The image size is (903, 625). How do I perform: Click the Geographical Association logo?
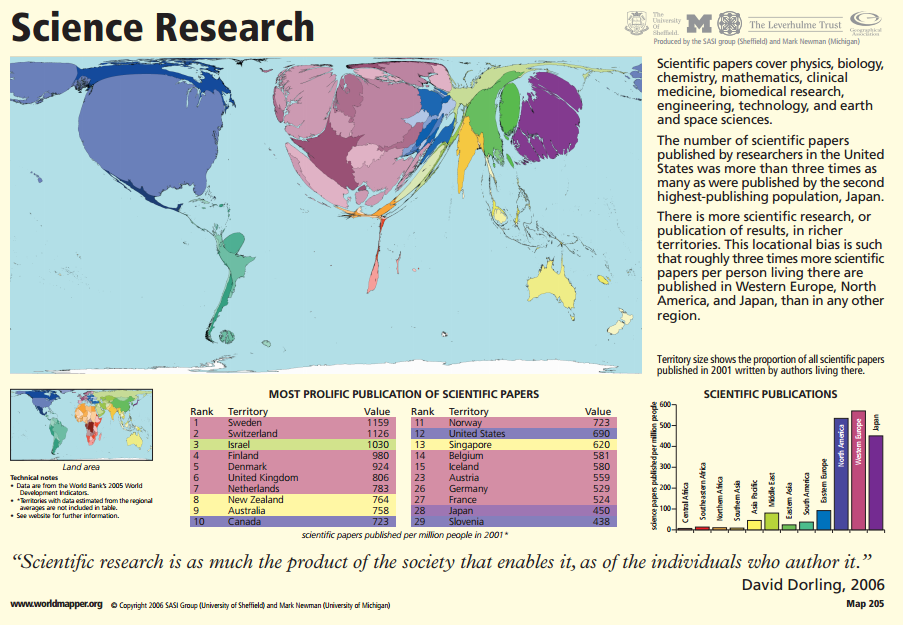pos(866,24)
